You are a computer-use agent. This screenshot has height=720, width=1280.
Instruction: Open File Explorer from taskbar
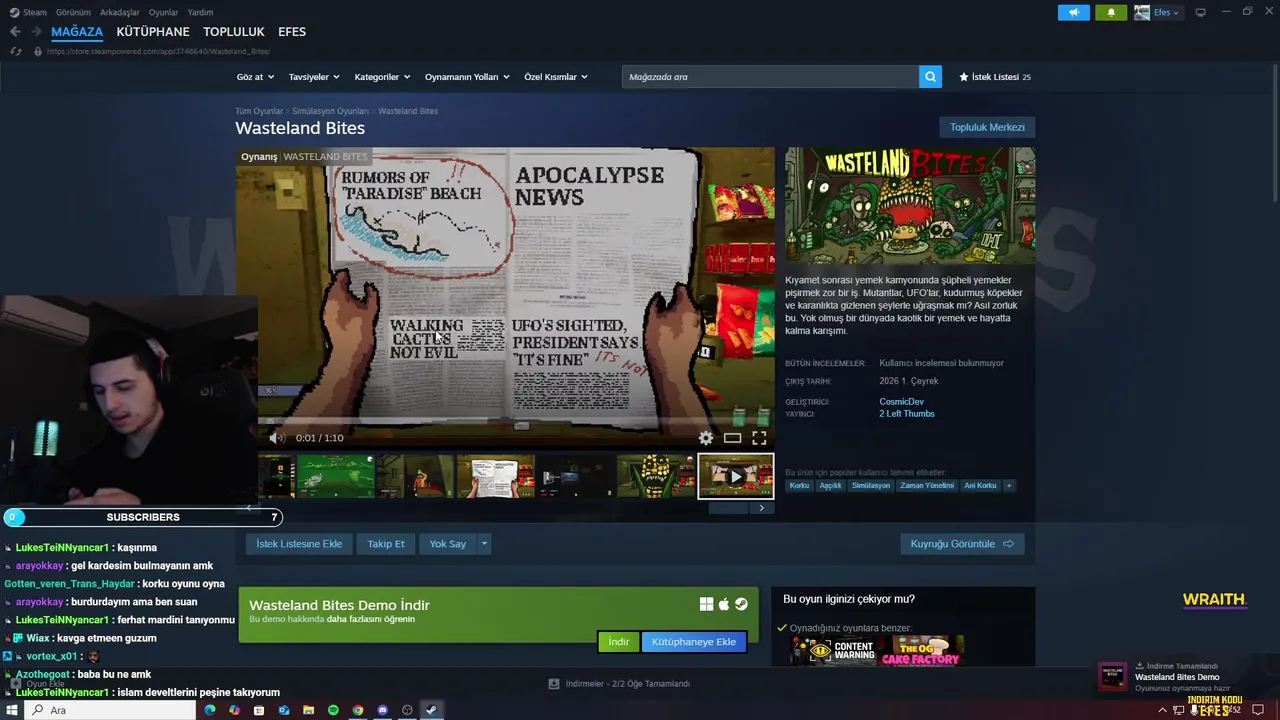click(x=308, y=710)
